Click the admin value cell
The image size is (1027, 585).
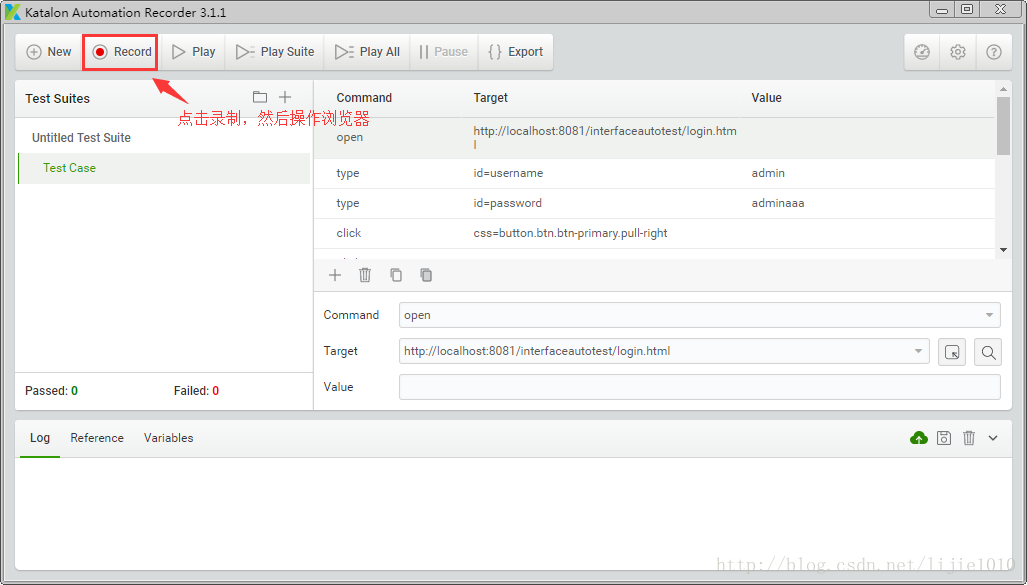coord(768,174)
